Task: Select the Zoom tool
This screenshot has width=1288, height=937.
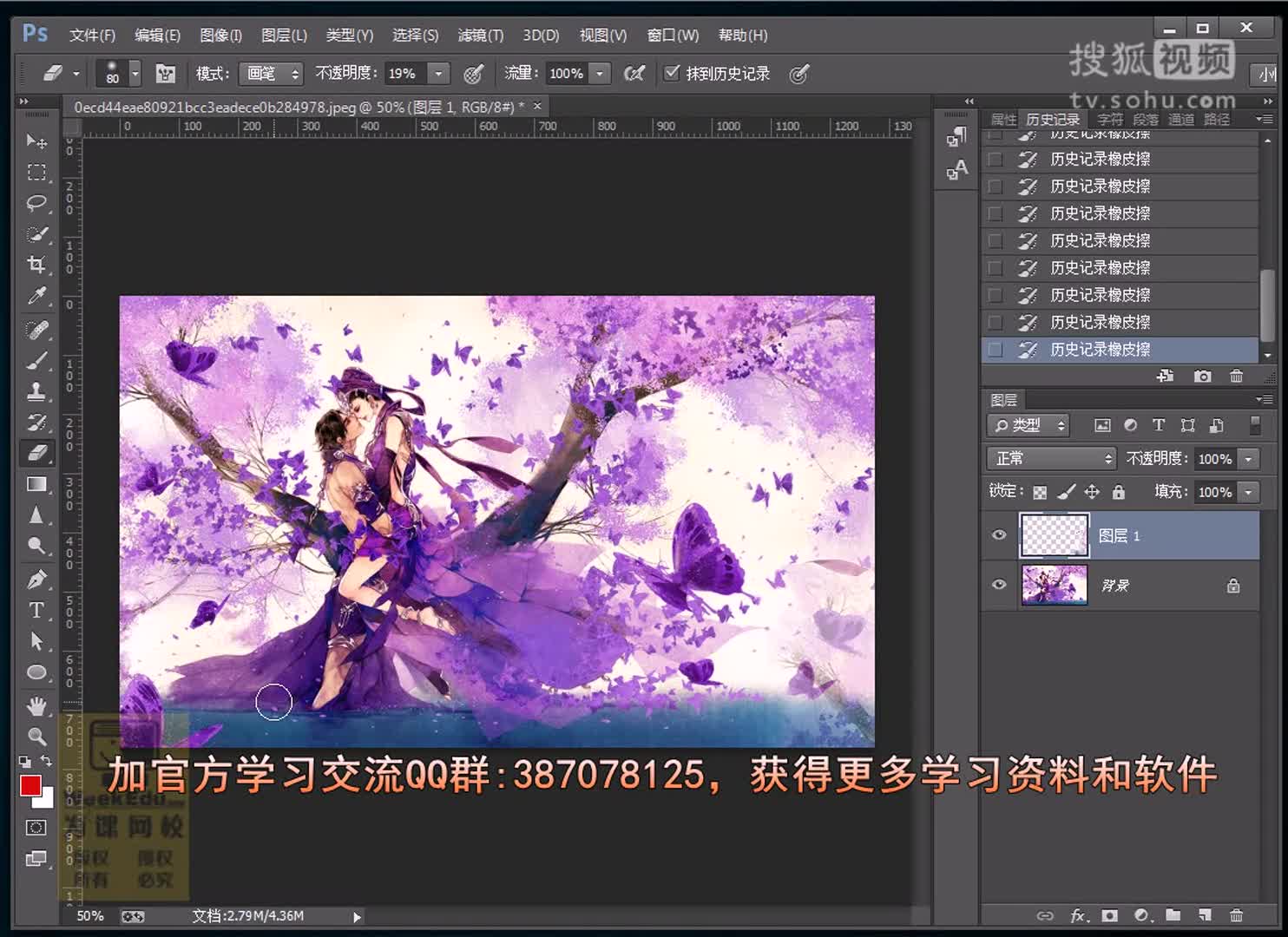Action: click(36, 737)
